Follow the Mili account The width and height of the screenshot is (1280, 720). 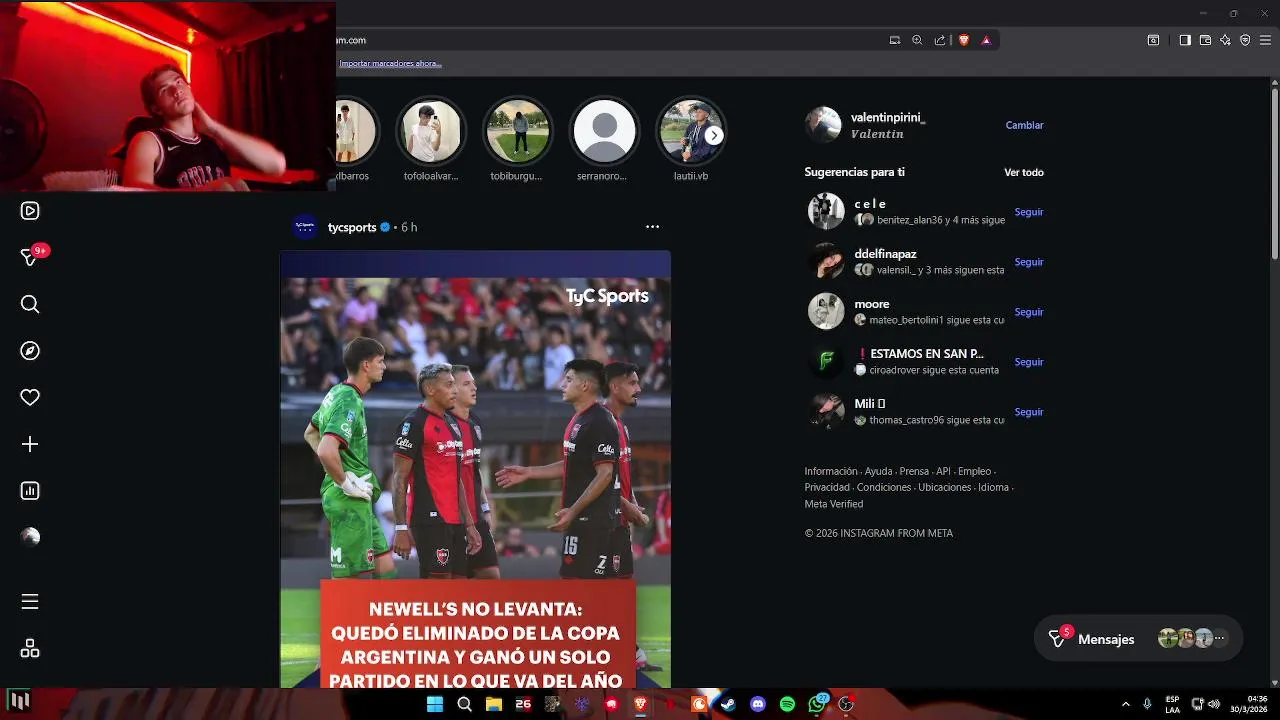click(x=1029, y=412)
